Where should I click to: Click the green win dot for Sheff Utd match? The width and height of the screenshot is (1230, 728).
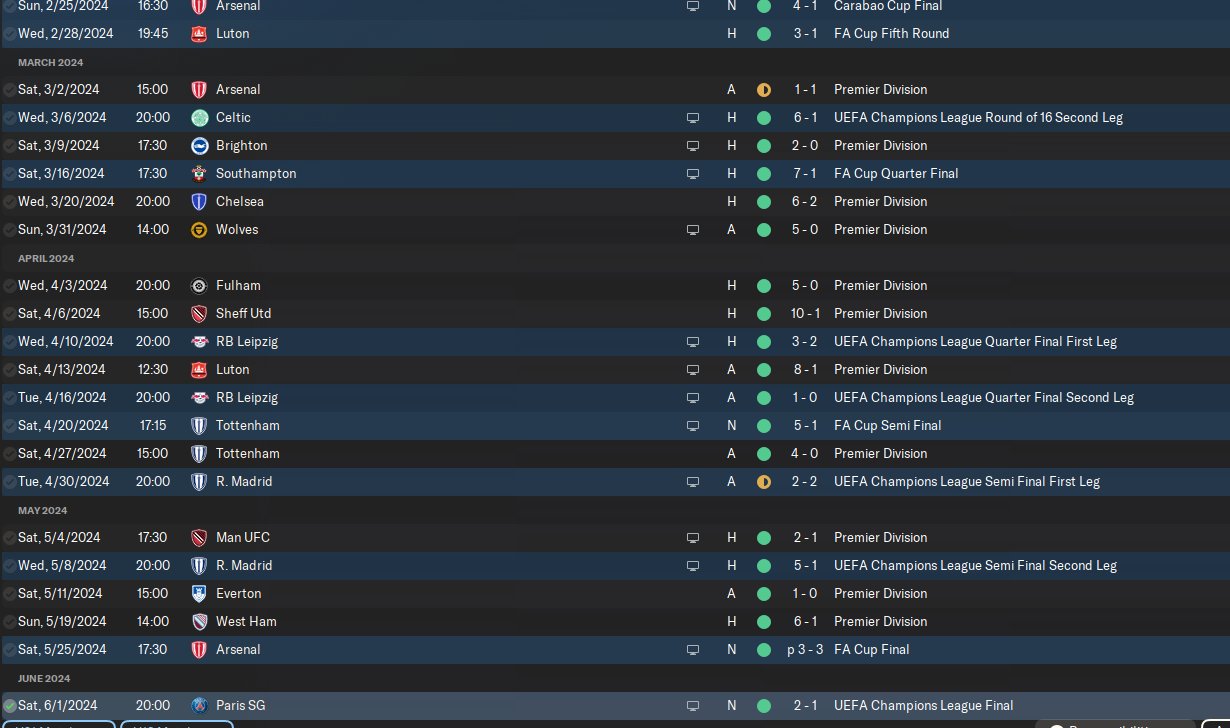pyautogui.click(x=764, y=313)
